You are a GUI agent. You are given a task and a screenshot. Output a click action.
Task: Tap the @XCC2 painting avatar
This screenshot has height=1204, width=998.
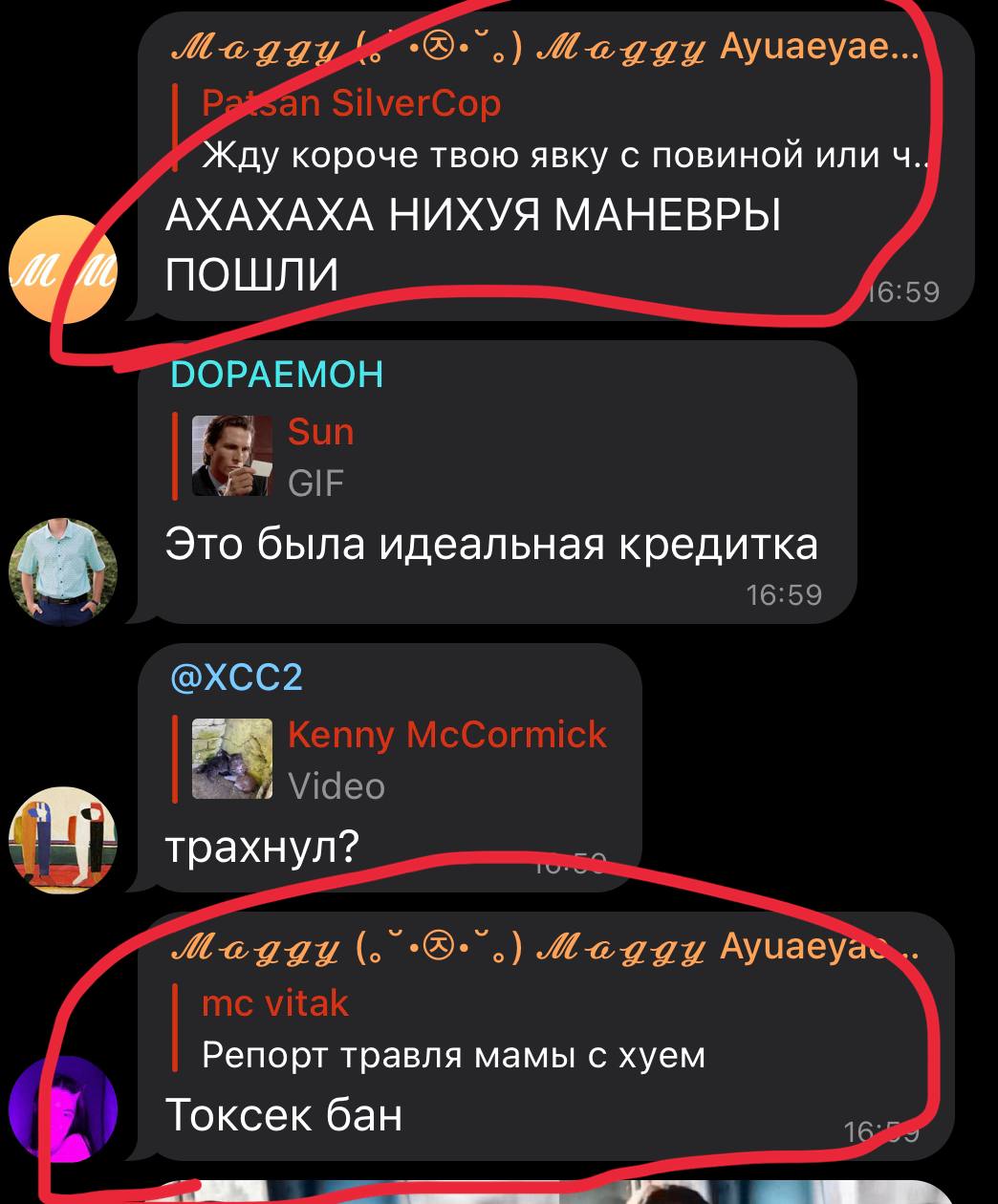[63, 840]
